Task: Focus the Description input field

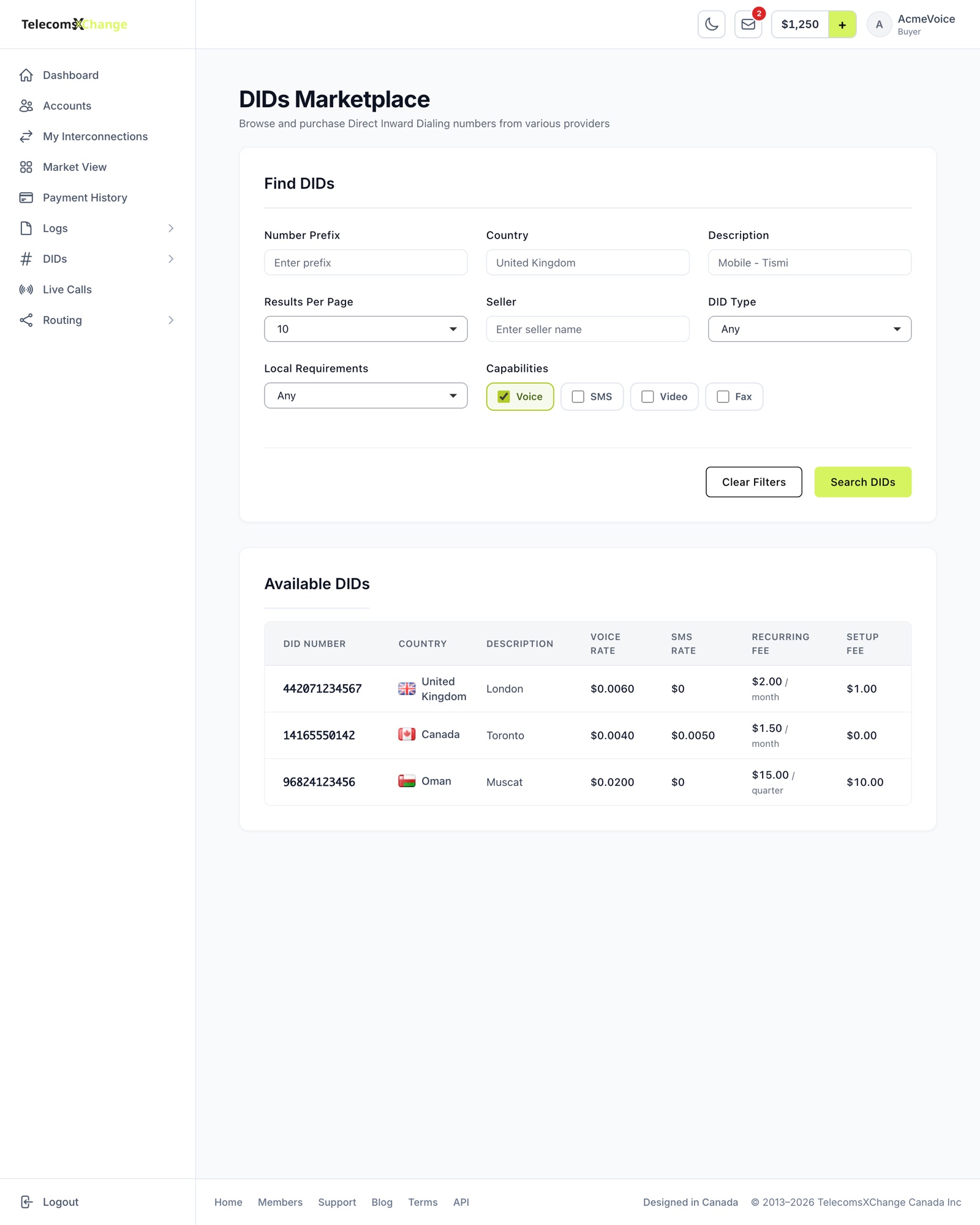Action: (x=809, y=262)
